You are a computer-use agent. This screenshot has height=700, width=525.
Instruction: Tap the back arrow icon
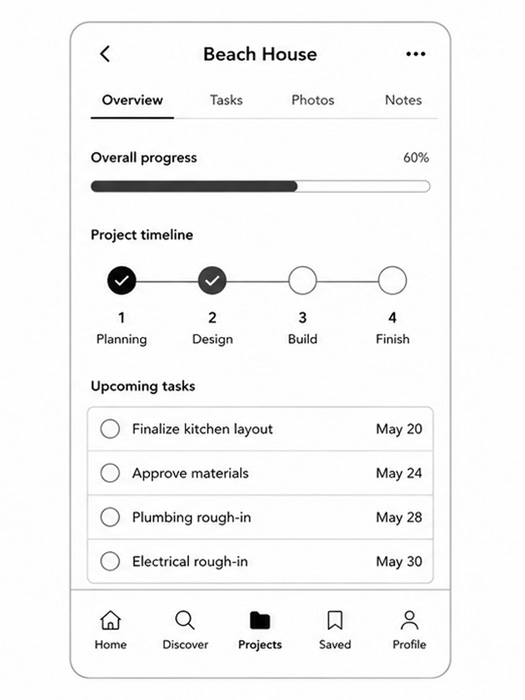click(105, 54)
